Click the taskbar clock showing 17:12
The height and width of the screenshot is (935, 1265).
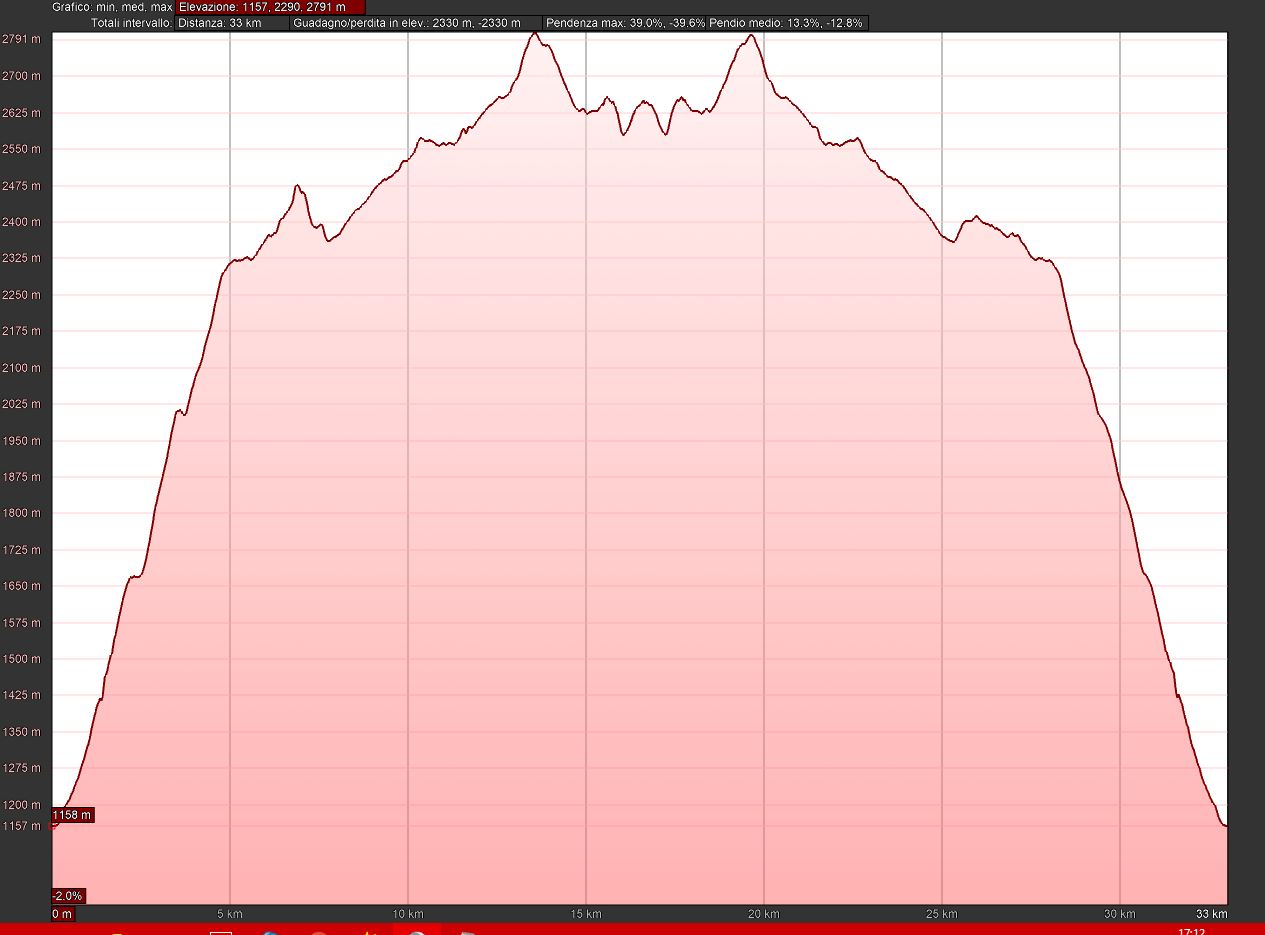click(x=1191, y=931)
